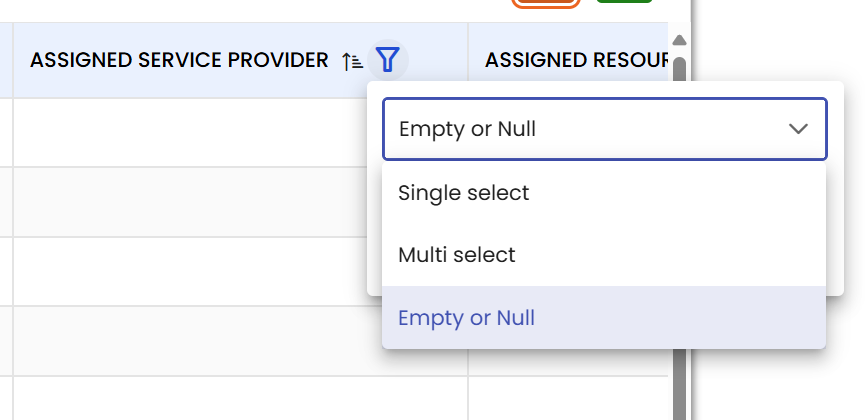Click the filter funnel icon in Assigned Service Provider

click(x=388, y=61)
